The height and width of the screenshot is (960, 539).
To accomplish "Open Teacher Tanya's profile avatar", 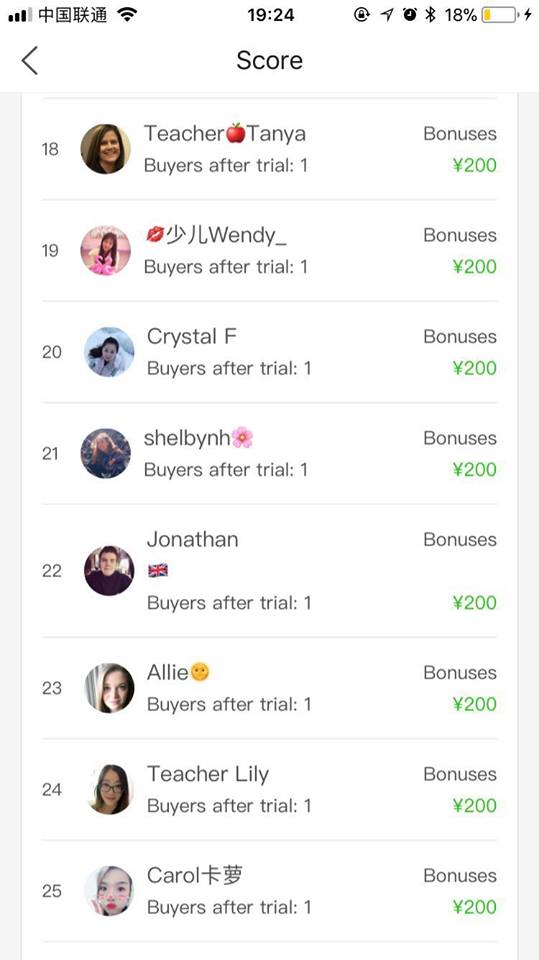I will [105, 149].
